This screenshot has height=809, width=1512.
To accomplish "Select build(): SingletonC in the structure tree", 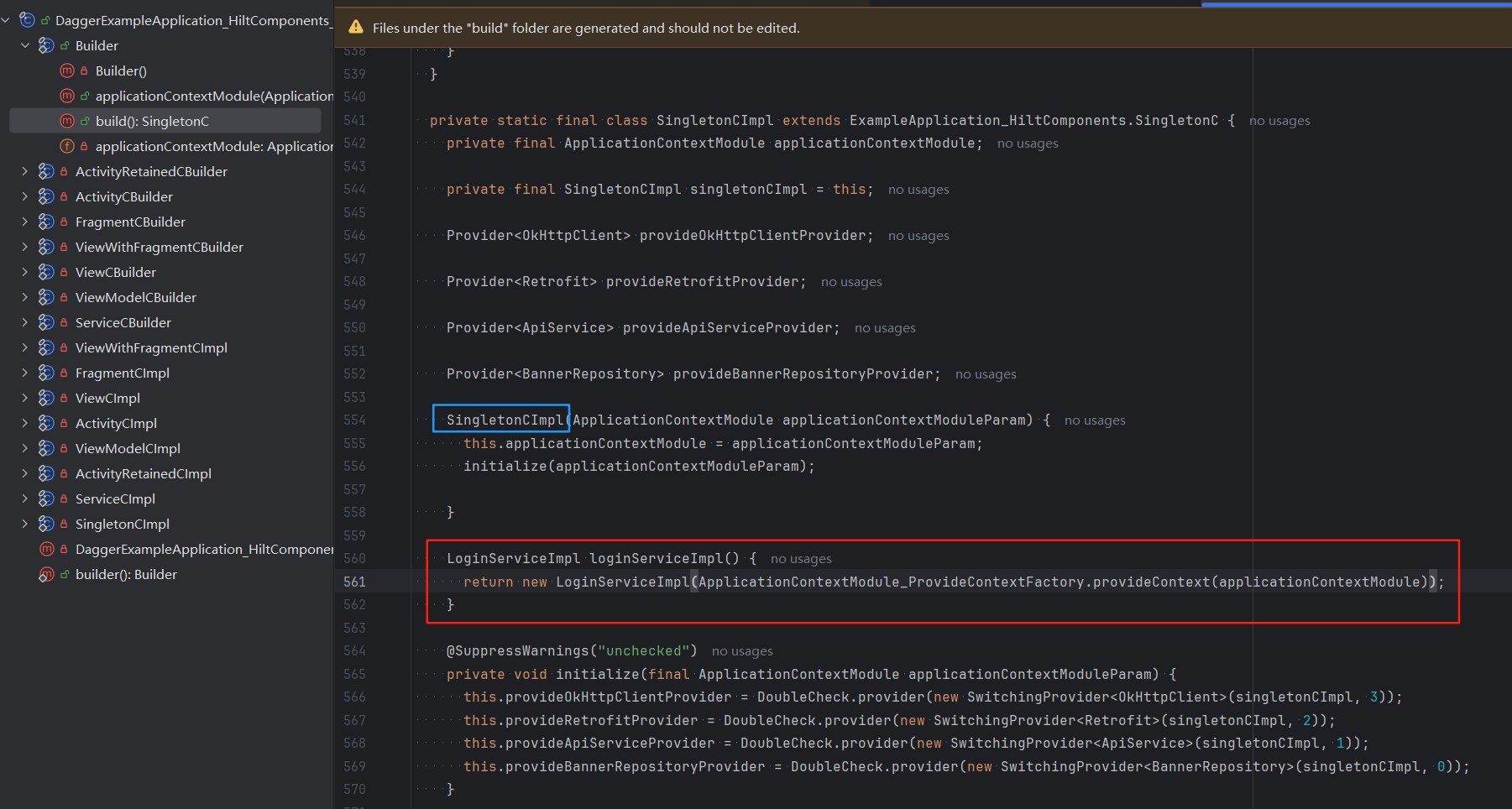I will pyautogui.click(x=152, y=122).
